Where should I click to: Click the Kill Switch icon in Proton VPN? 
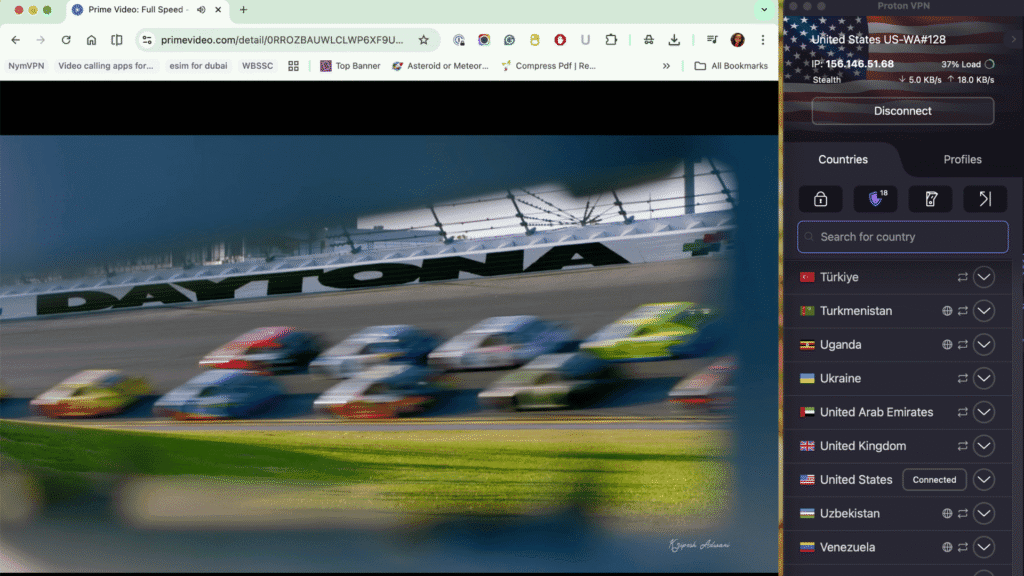click(x=930, y=199)
